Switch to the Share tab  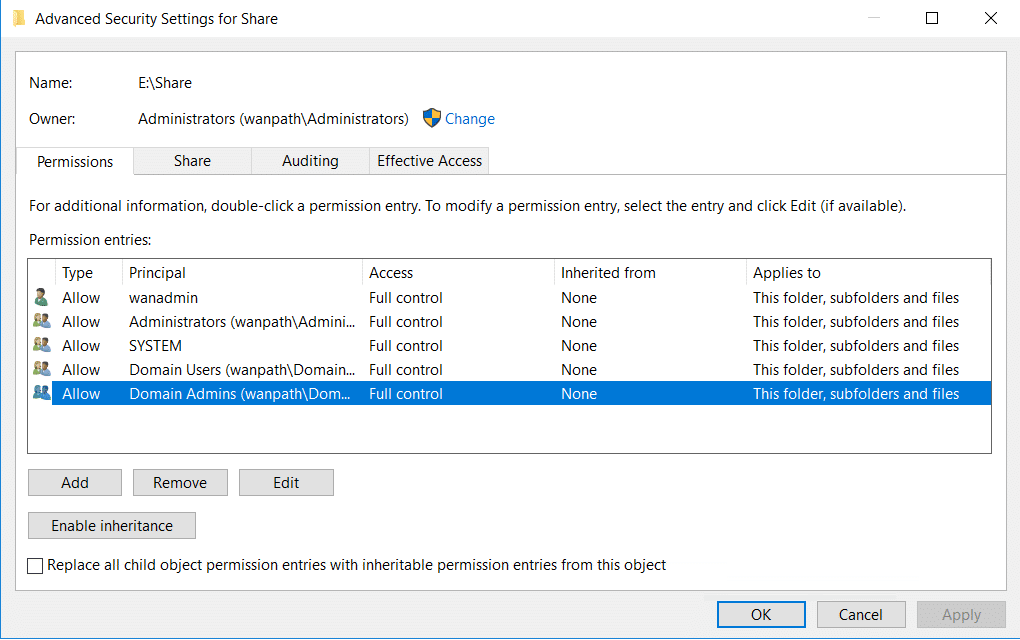(x=193, y=161)
